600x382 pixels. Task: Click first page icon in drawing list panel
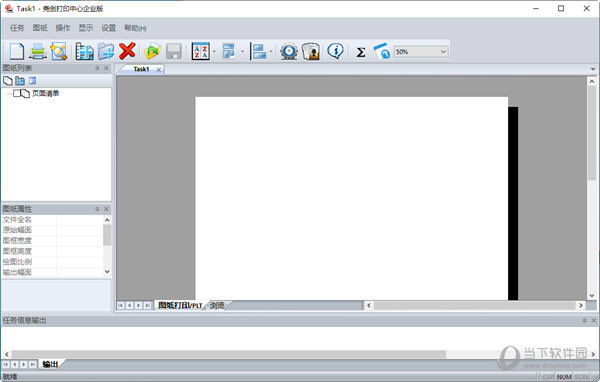click(x=8, y=81)
